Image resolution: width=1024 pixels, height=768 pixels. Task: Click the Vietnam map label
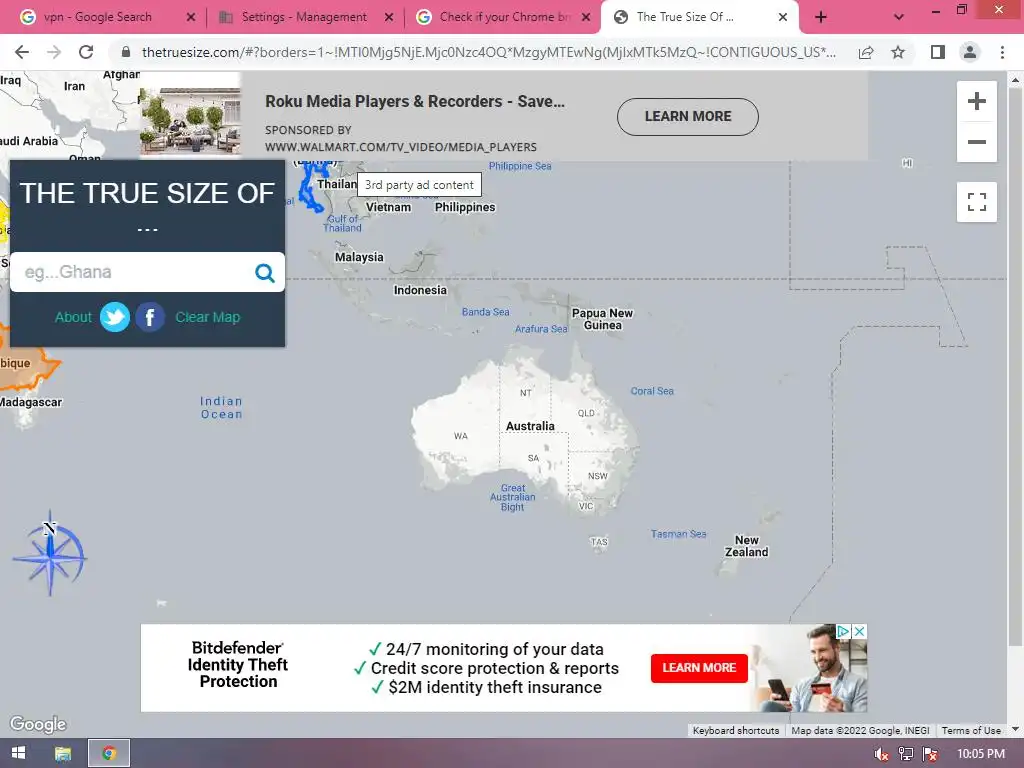click(x=388, y=207)
